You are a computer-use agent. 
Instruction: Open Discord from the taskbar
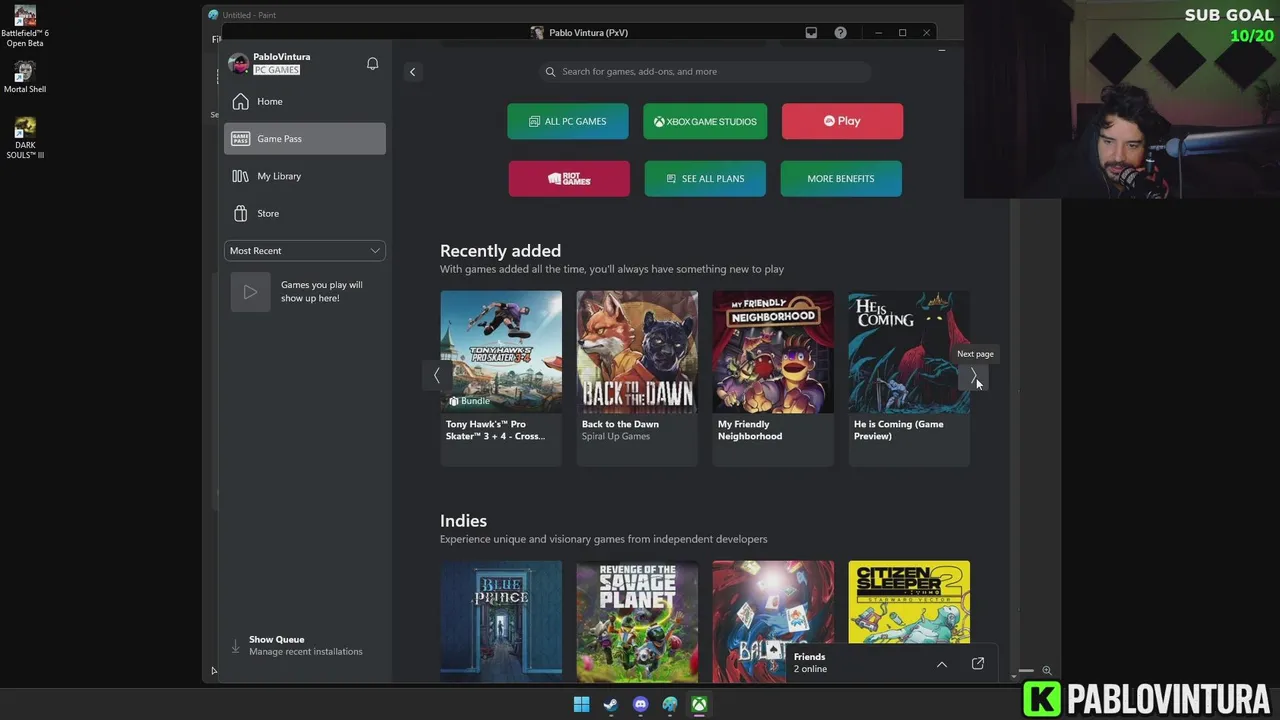click(x=640, y=705)
